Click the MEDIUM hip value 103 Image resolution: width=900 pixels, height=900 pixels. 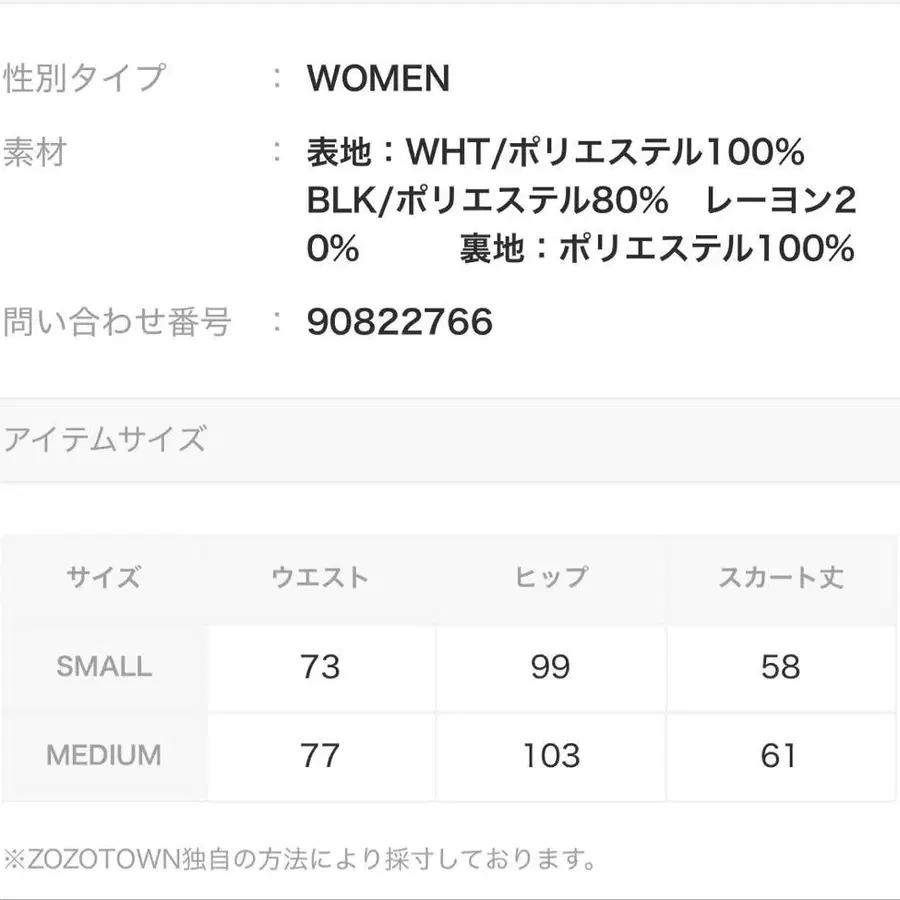click(550, 755)
